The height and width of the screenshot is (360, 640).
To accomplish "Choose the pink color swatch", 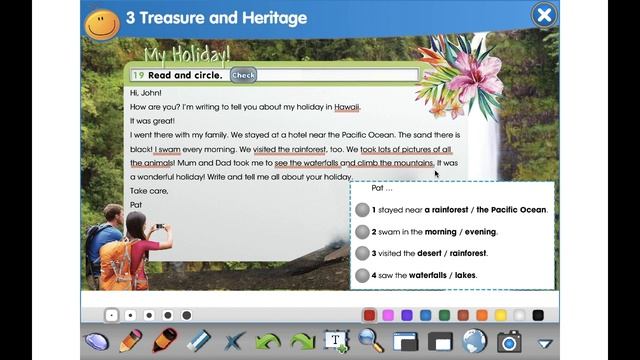I will pos(388,315).
